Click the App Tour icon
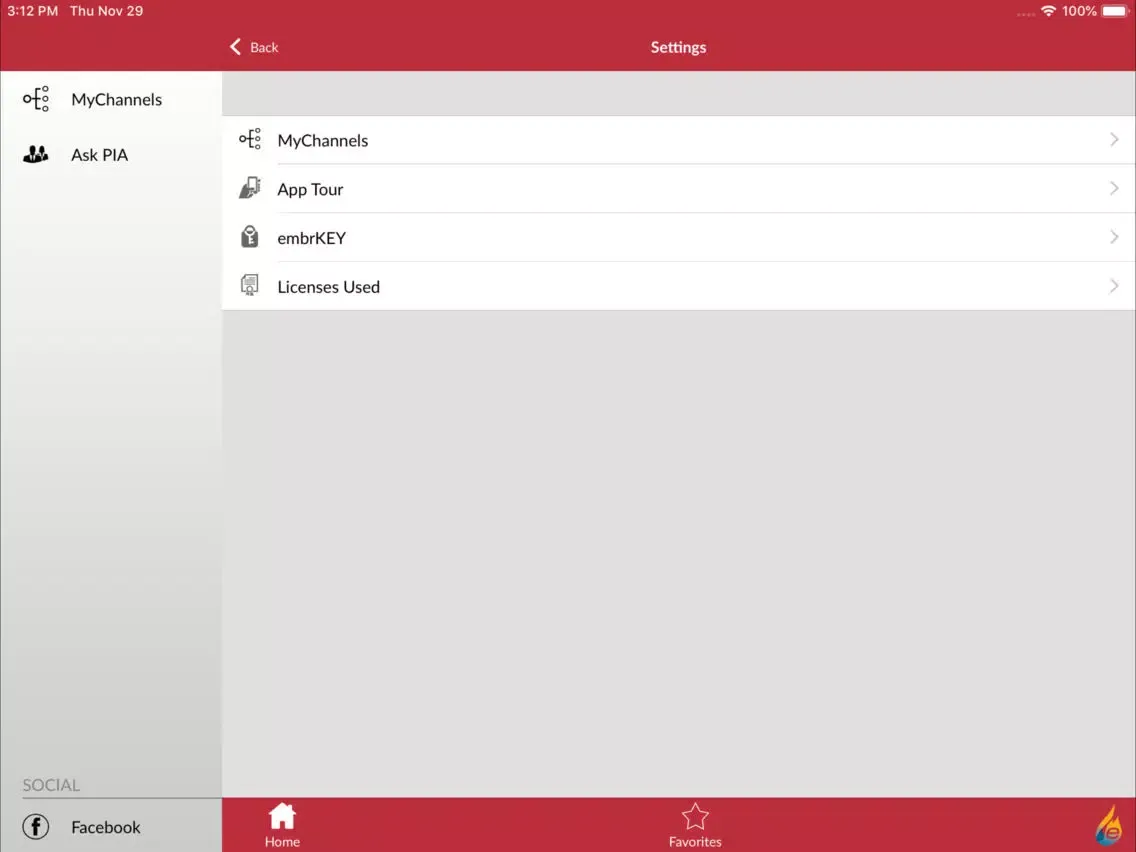The image size is (1136, 852). [x=250, y=188]
